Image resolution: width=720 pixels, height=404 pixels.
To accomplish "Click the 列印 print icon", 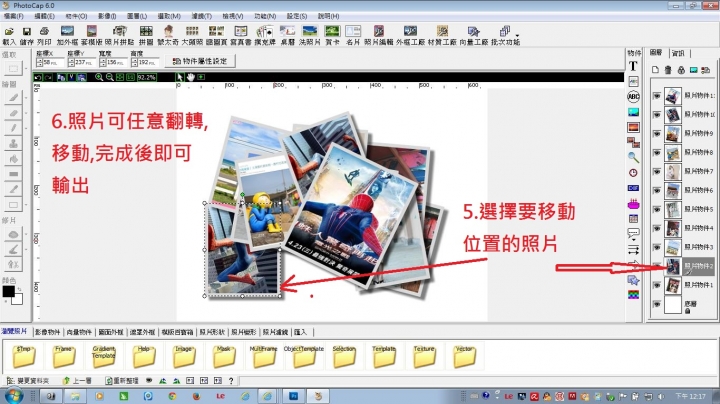I will 44,35.
